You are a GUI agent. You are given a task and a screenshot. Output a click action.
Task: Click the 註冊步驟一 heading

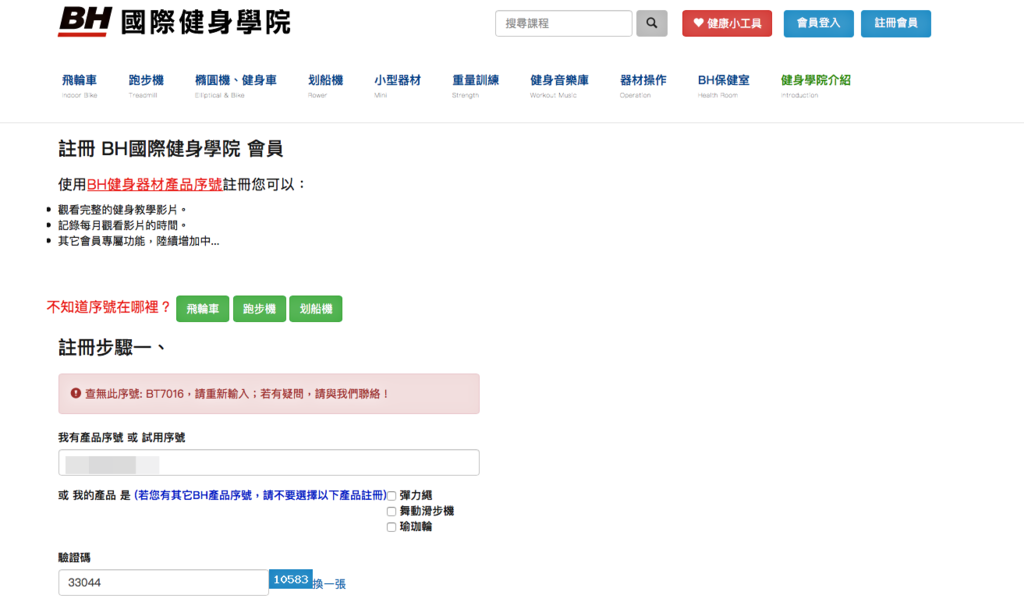pos(112,347)
